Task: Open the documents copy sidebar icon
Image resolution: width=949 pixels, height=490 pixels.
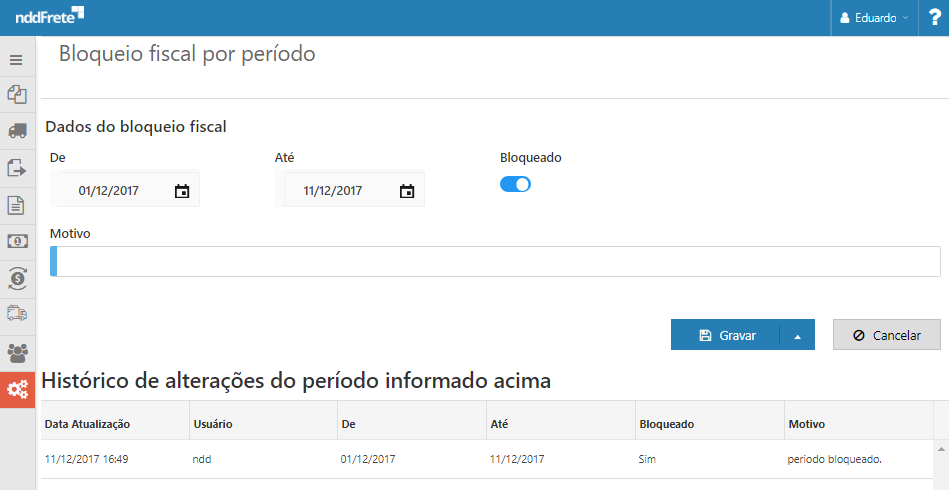Action: (17, 94)
